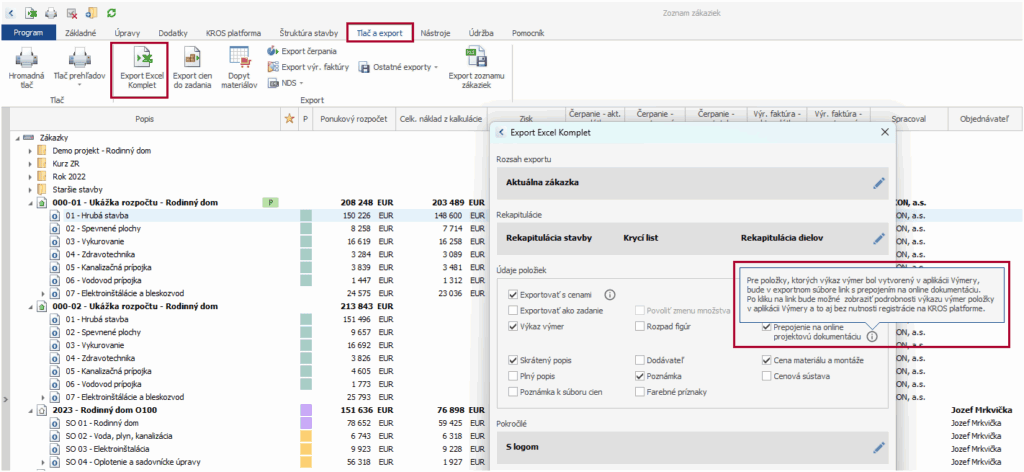The width and height of the screenshot is (1024, 472).
Task: Edit Rekapitulácie section with pencil icon
Action: coord(878,238)
